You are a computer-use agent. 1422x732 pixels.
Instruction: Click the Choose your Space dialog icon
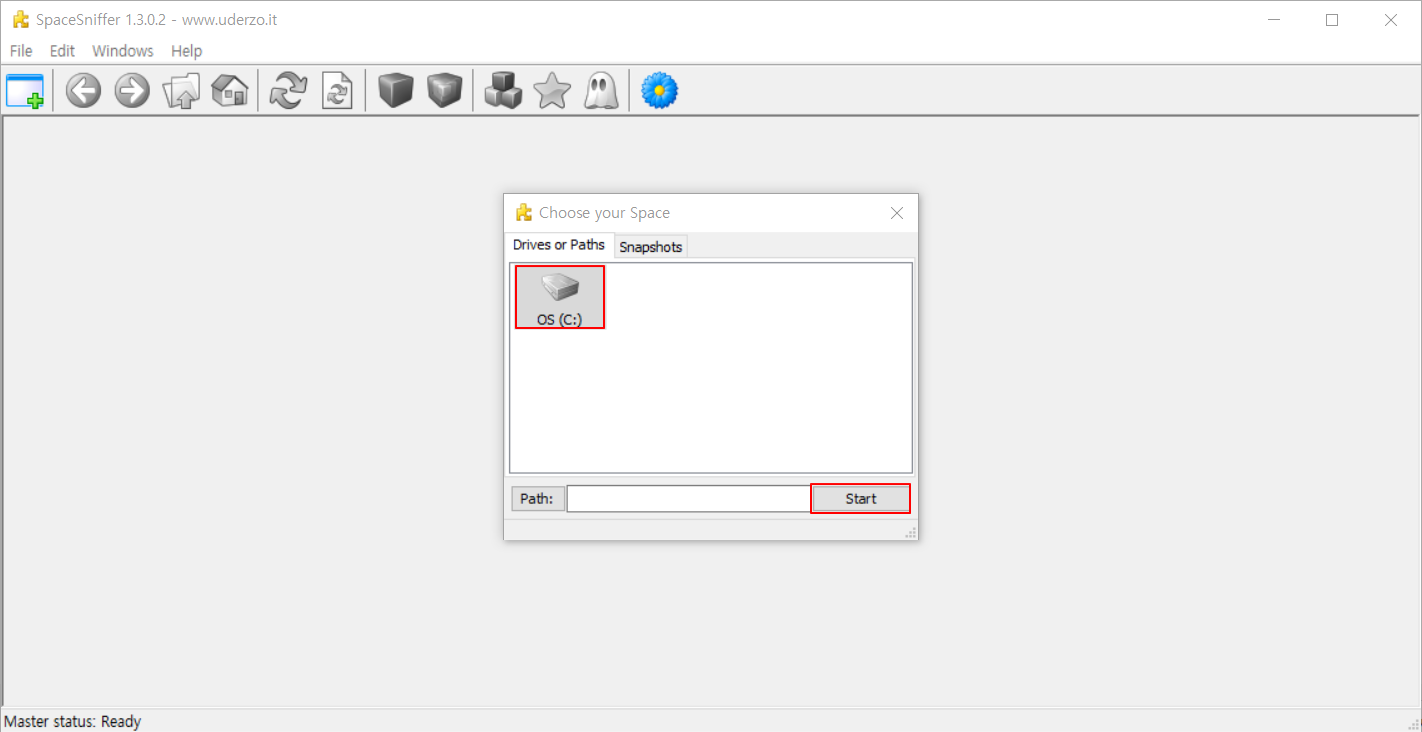pyautogui.click(x=524, y=213)
